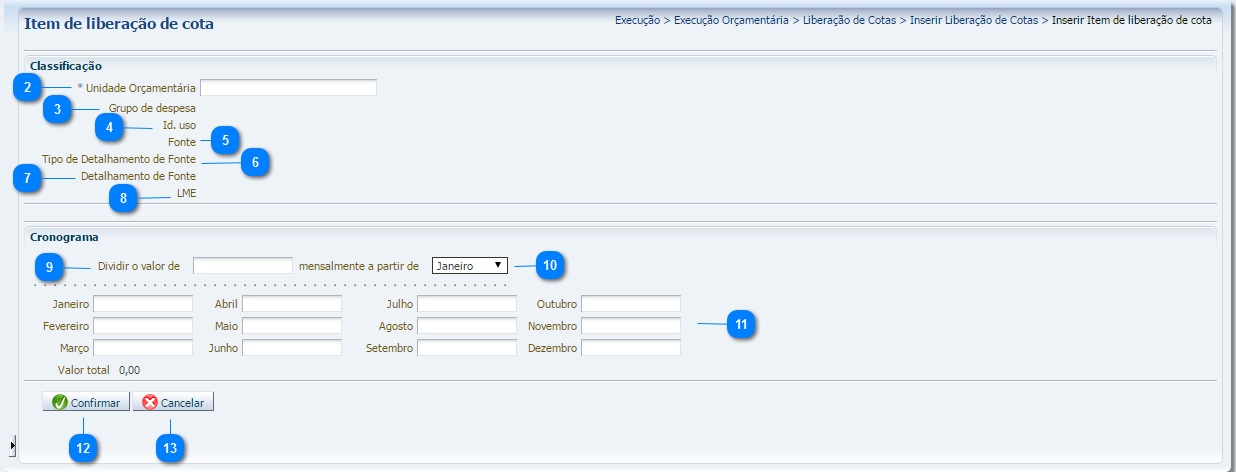Focus the Abril amount input
The width and height of the screenshot is (1236, 472).
291,303
